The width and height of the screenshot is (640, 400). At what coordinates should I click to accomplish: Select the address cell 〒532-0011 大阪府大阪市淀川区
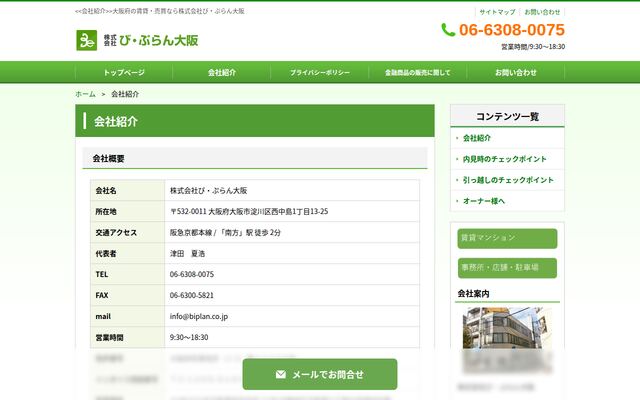tap(249, 211)
